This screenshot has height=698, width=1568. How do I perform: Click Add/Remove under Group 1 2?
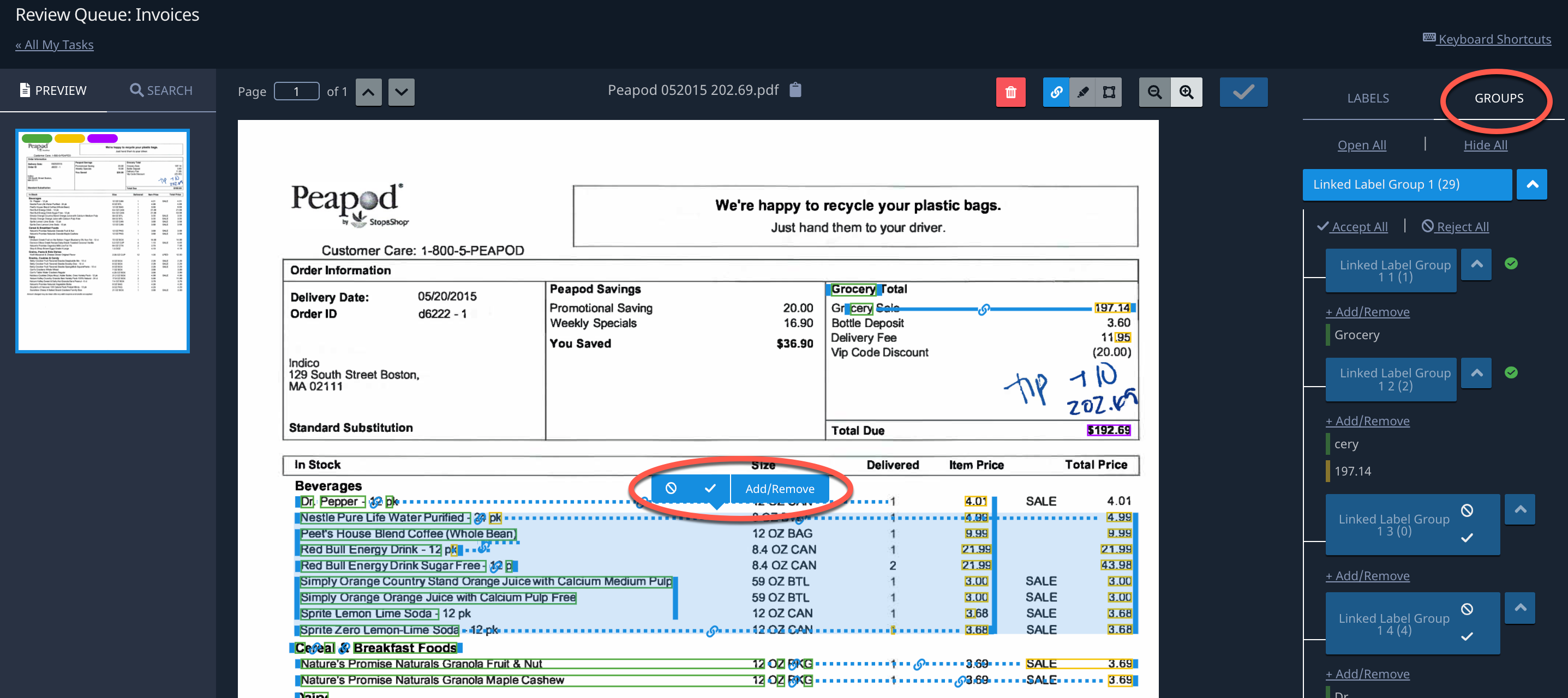tap(1368, 420)
